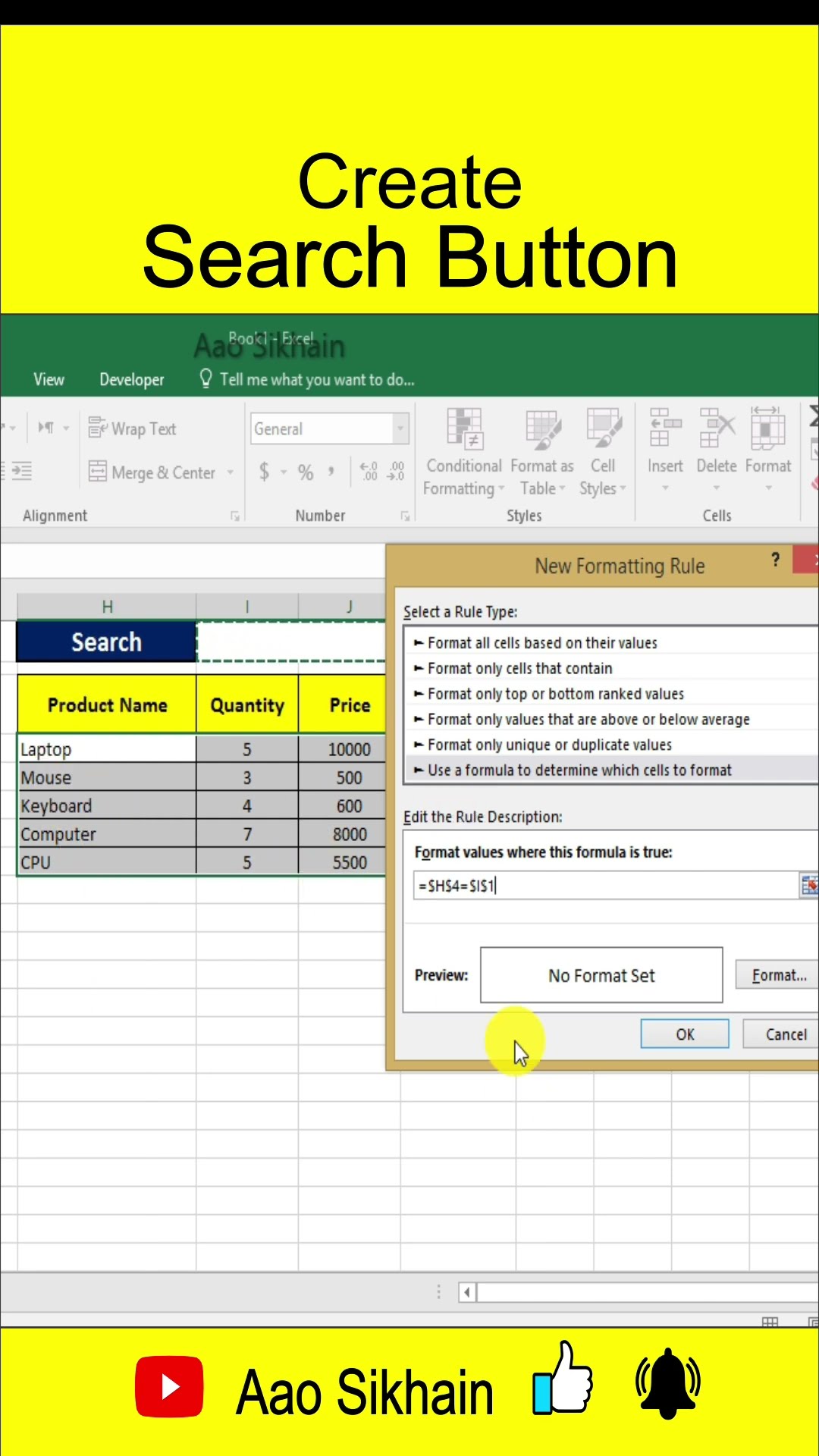Click the thumbs up like icon
Screen dimensions: 819x1456
562,1378
